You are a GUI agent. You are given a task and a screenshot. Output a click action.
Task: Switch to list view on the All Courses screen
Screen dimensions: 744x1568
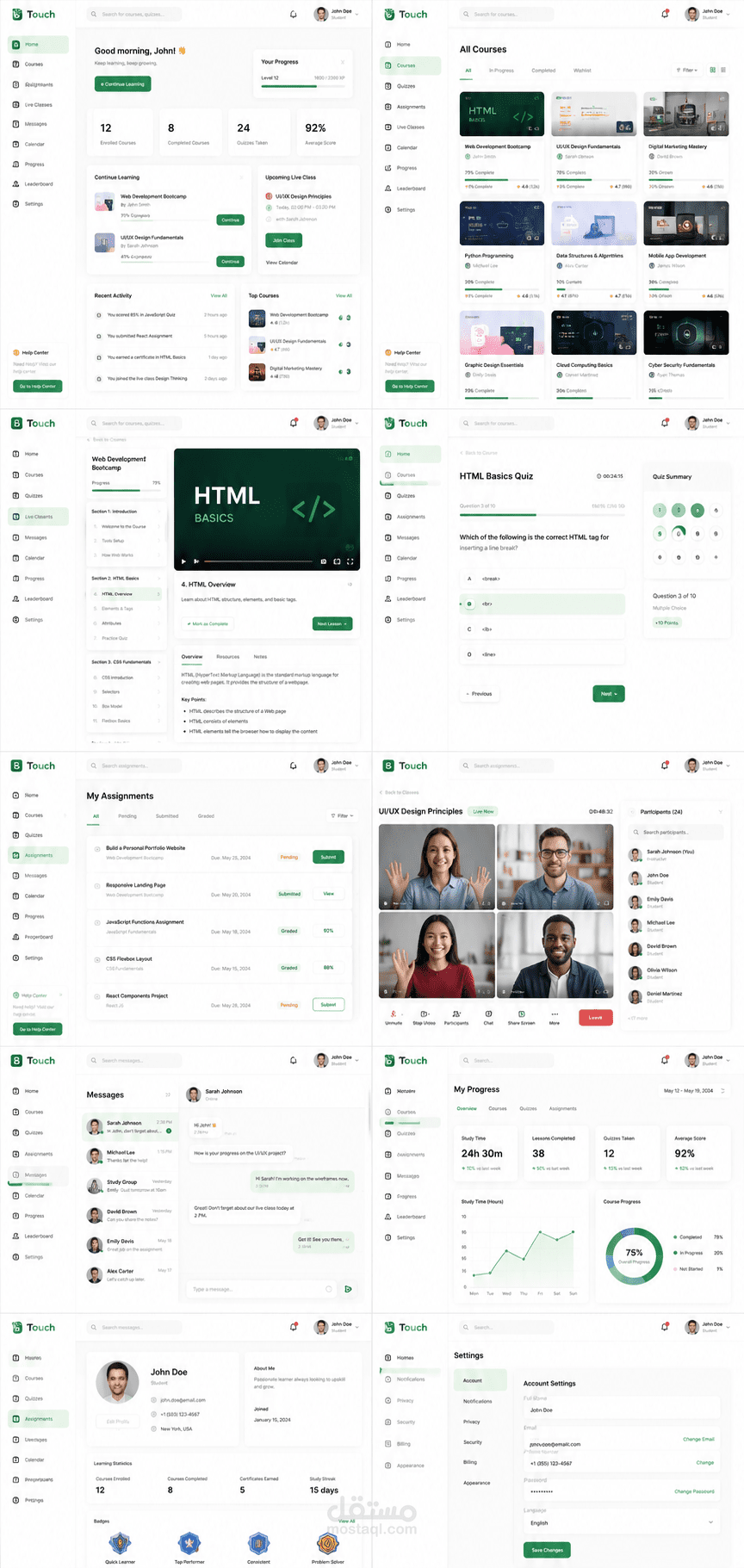click(x=723, y=70)
